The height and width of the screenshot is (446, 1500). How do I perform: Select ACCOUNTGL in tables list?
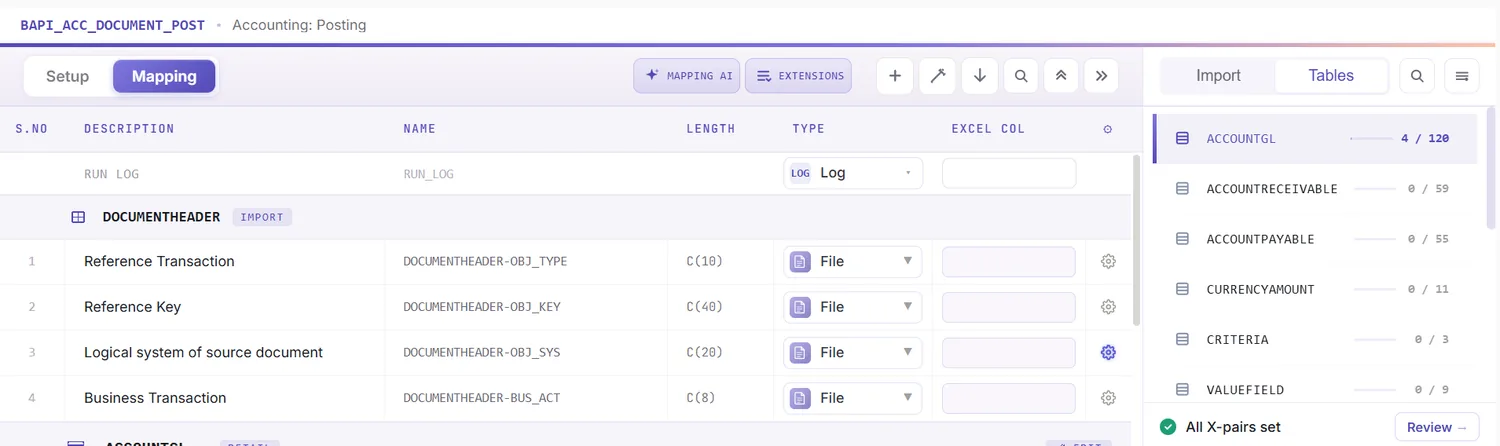click(1316, 139)
